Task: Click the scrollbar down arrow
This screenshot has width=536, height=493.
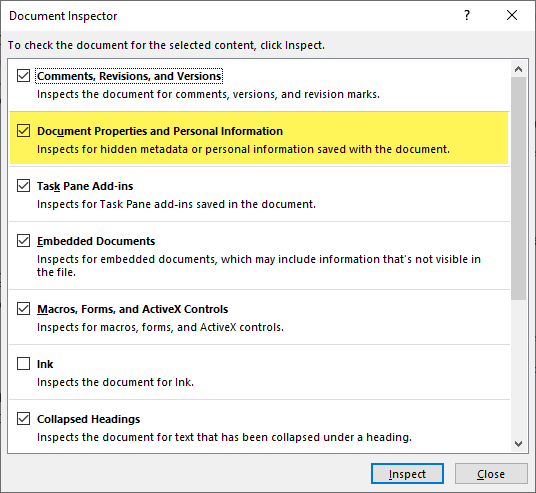Action: coord(518,444)
